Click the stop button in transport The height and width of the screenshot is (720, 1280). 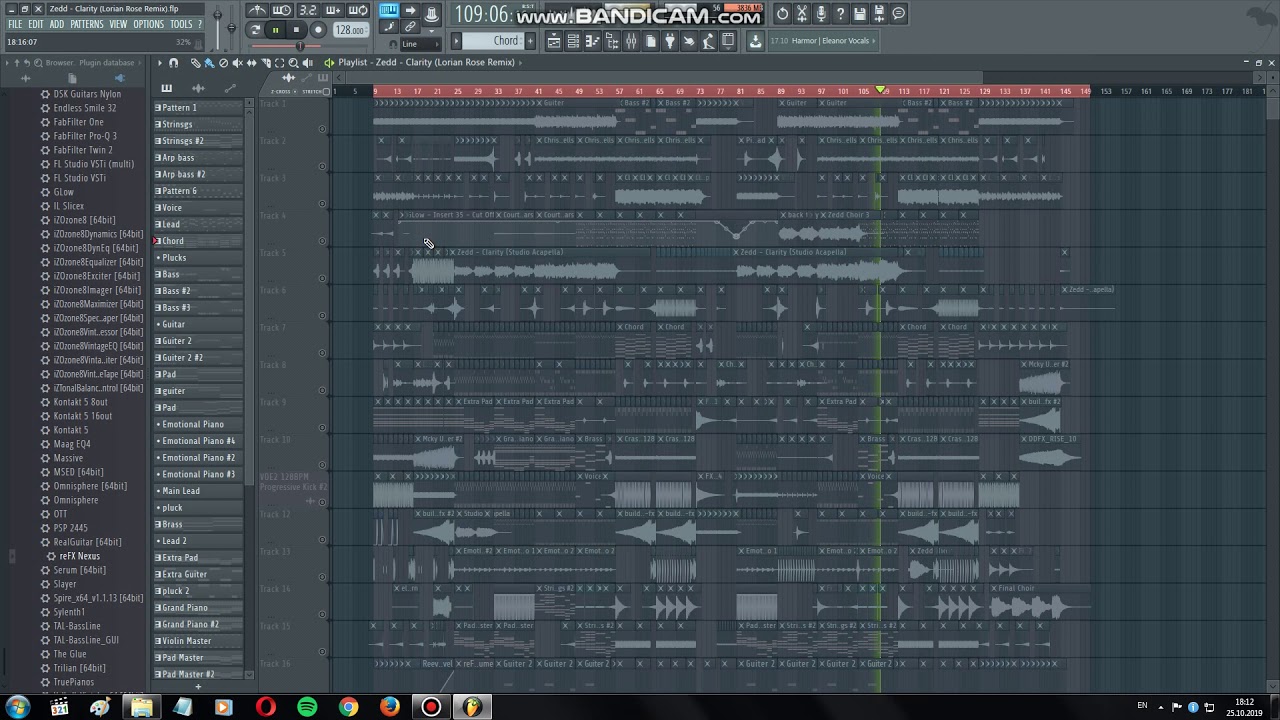tap(296, 30)
